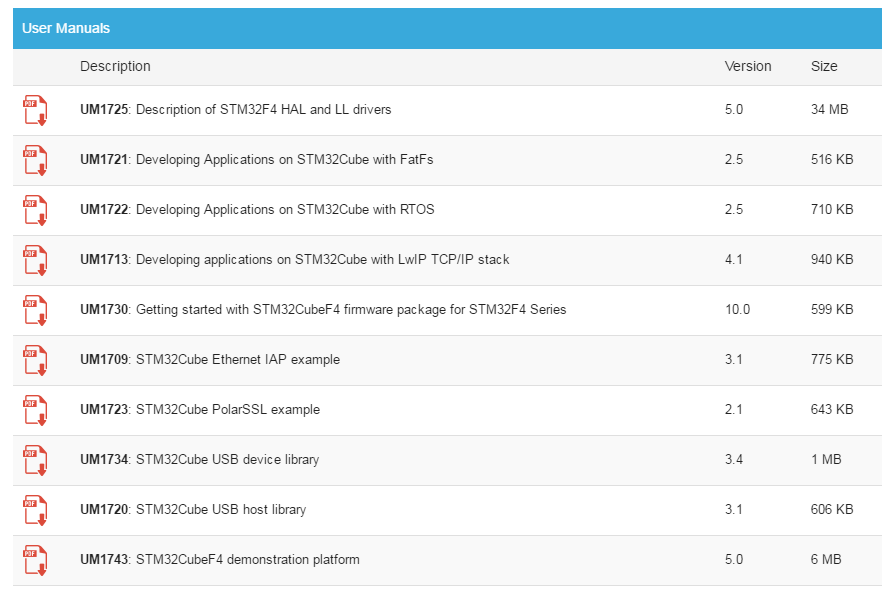Open the LwIP TCP/IP stack manual link
The height and width of the screenshot is (592, 895).
coord(295,259)
